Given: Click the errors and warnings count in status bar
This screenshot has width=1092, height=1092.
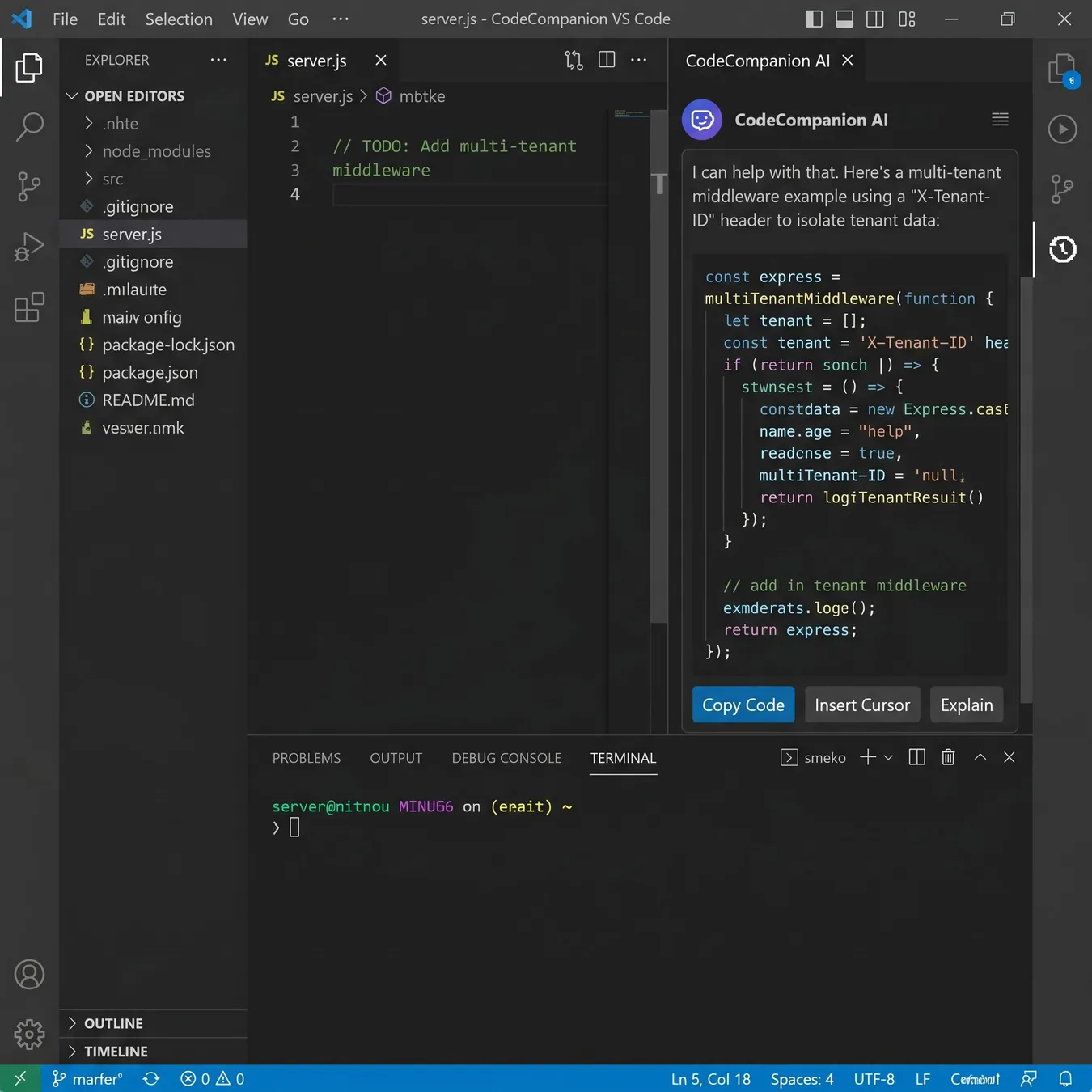Looking at the screenshot, I should pyautogui.click(x=213, y=1079).
